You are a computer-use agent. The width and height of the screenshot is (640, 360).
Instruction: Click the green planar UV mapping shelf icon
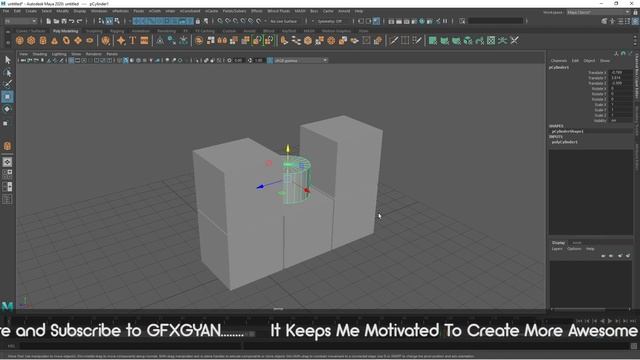[433, 40]
